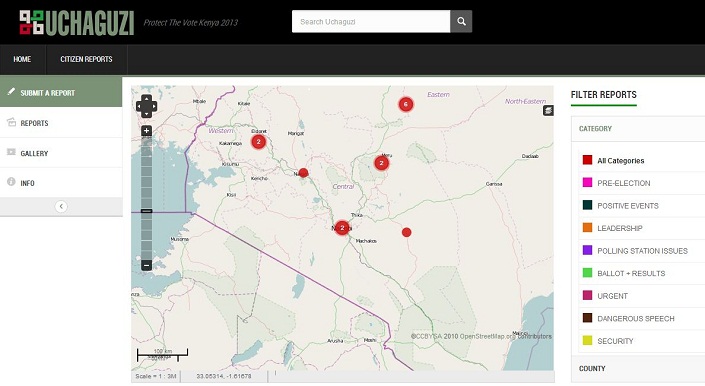Click the magenta Pre-Election swatch
This screenshot has width=705, height=386.
click(587, 182)
